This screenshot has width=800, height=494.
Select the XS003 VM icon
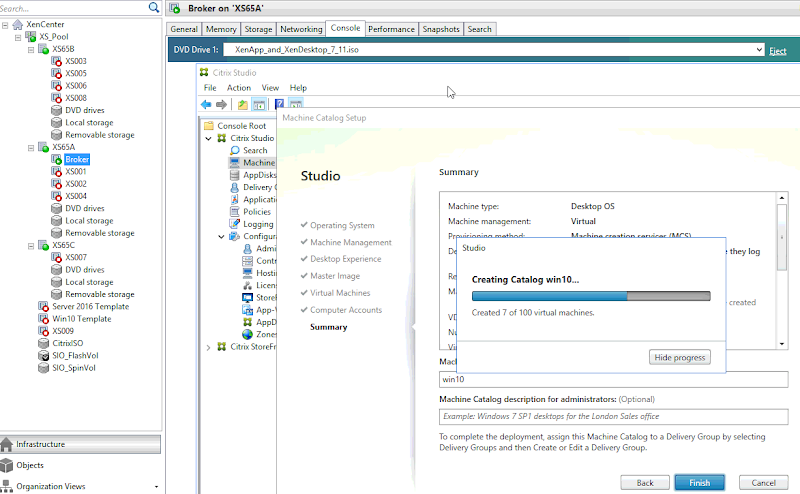[57, 61]
